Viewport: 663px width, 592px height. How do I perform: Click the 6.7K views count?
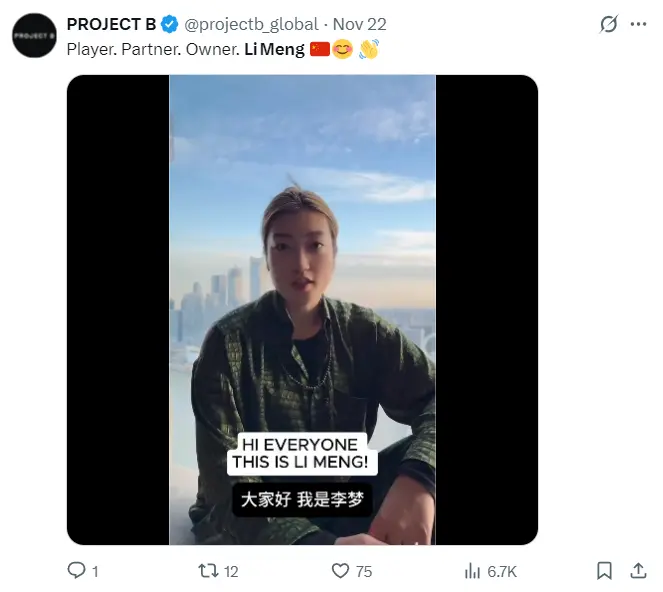(x=502, y=571)
